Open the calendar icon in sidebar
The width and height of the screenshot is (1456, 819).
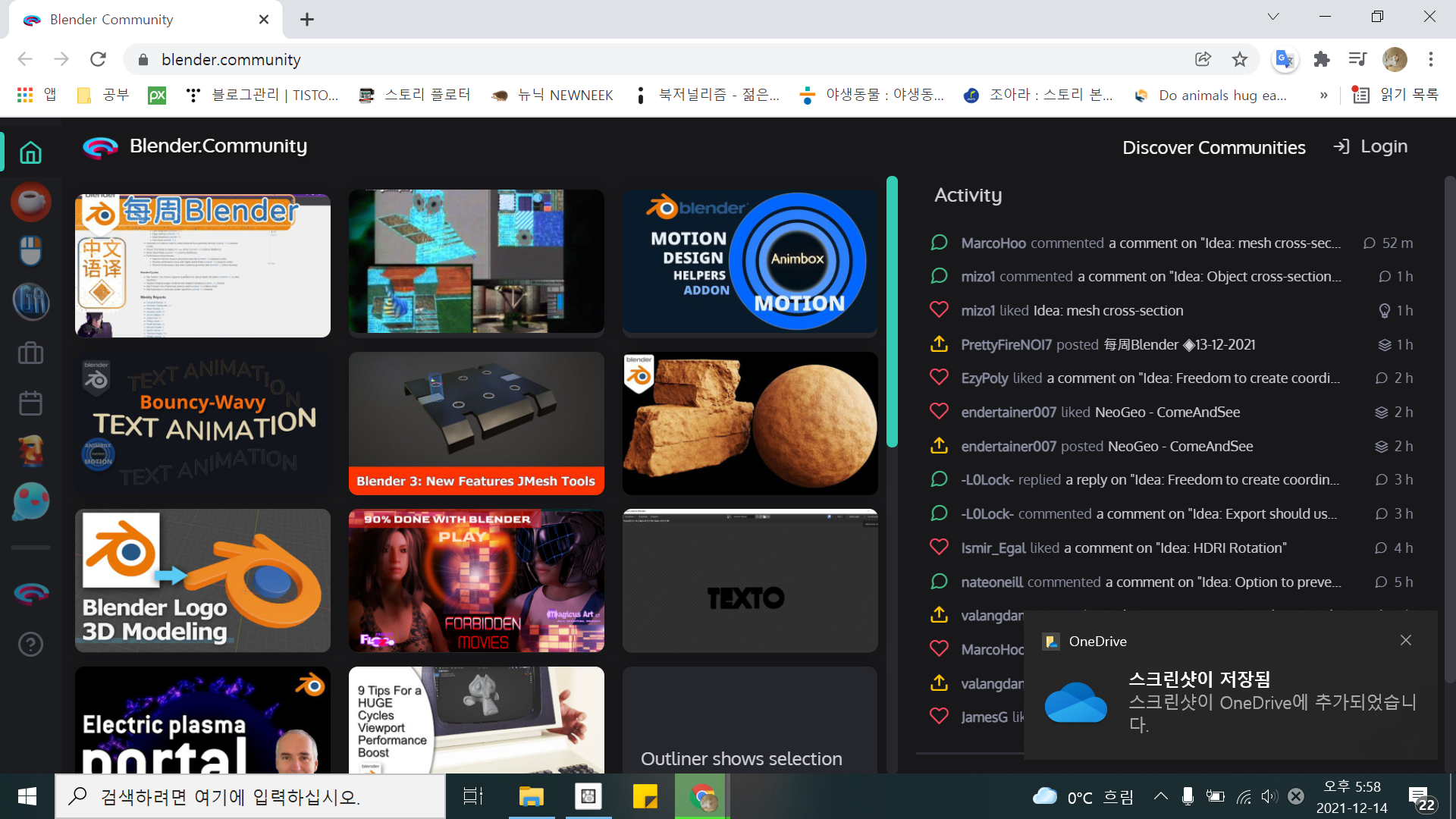(x=30, y=403)
